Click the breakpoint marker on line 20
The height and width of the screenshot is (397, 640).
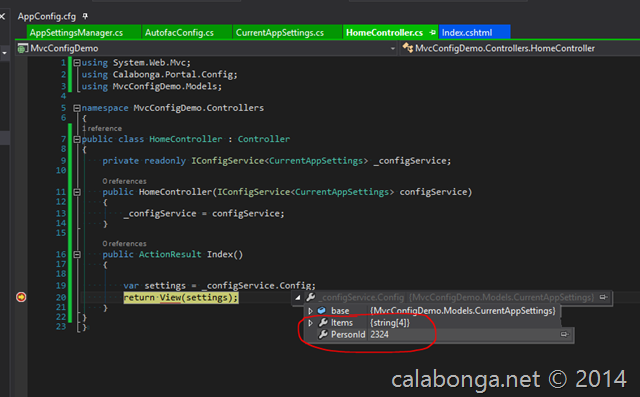pos(21,297)
